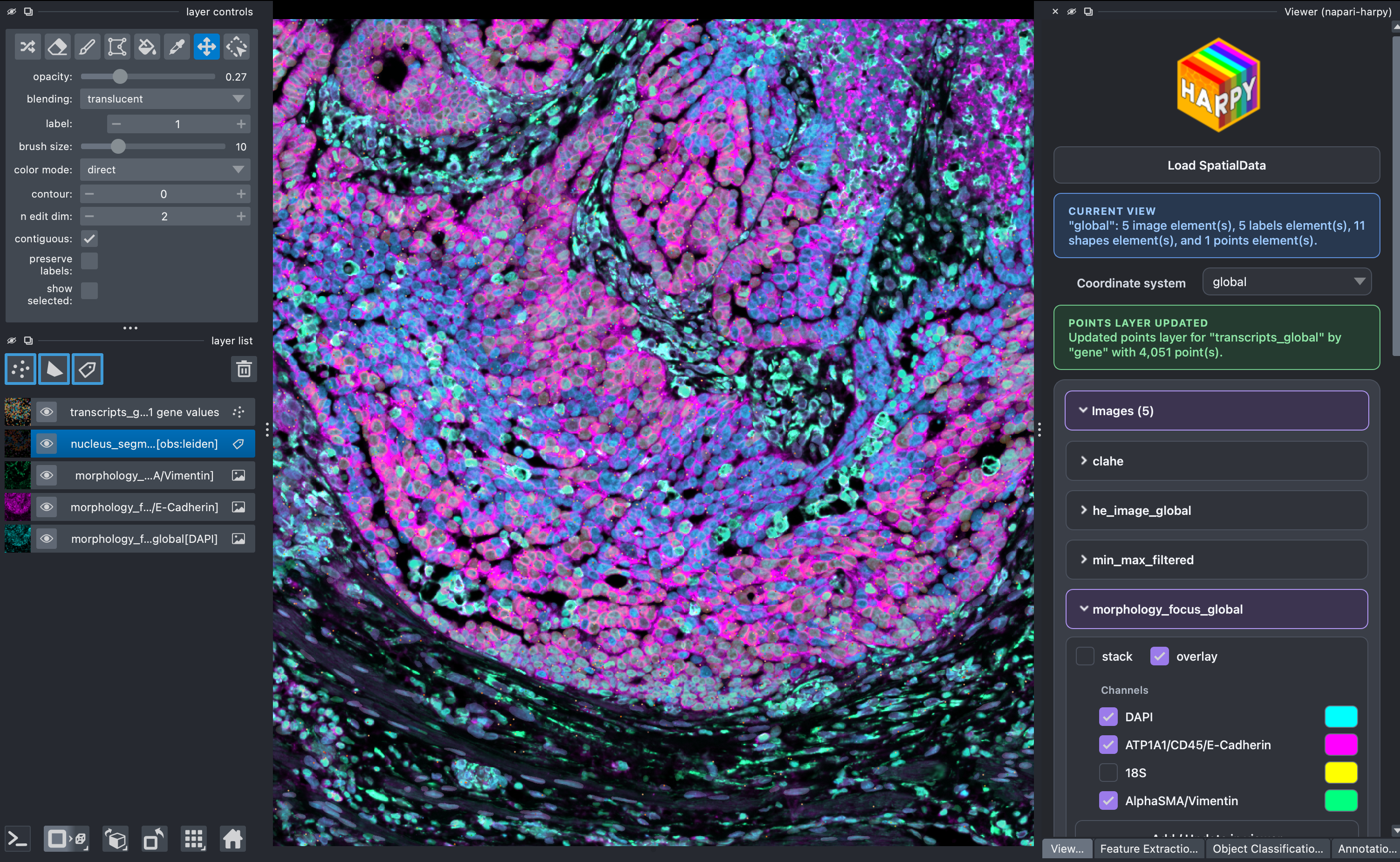
Task: Activate the pan/zoom tool
Action: pos(206,47)
